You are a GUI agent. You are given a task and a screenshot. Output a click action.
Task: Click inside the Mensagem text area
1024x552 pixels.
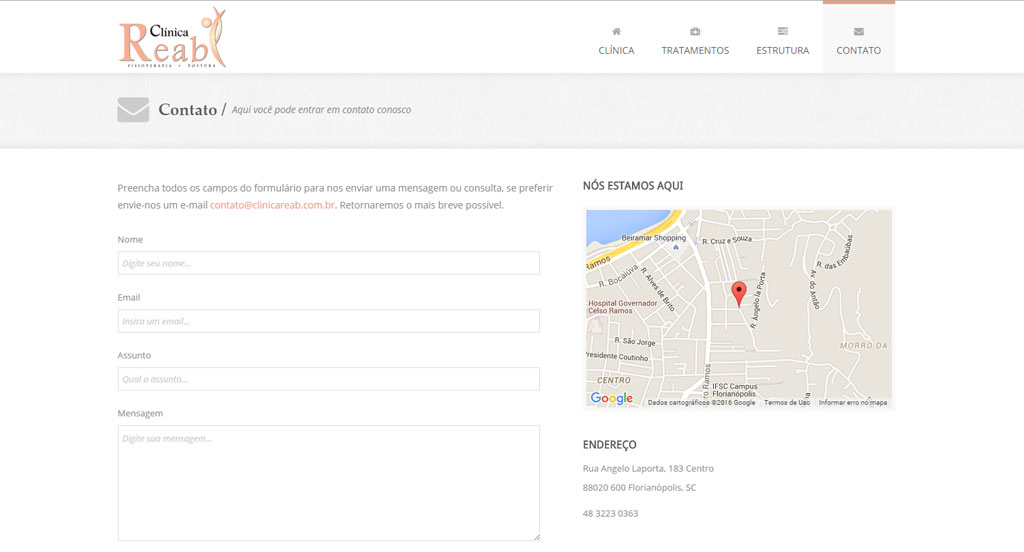[x=328, y=482]
